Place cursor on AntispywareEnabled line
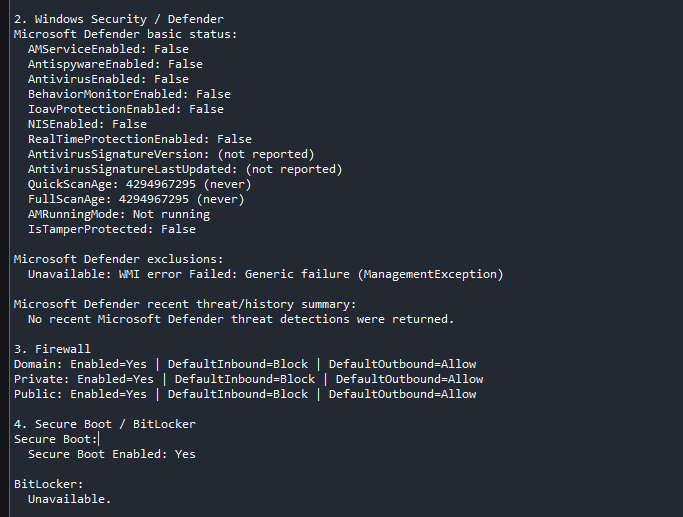 pos(115,64)
